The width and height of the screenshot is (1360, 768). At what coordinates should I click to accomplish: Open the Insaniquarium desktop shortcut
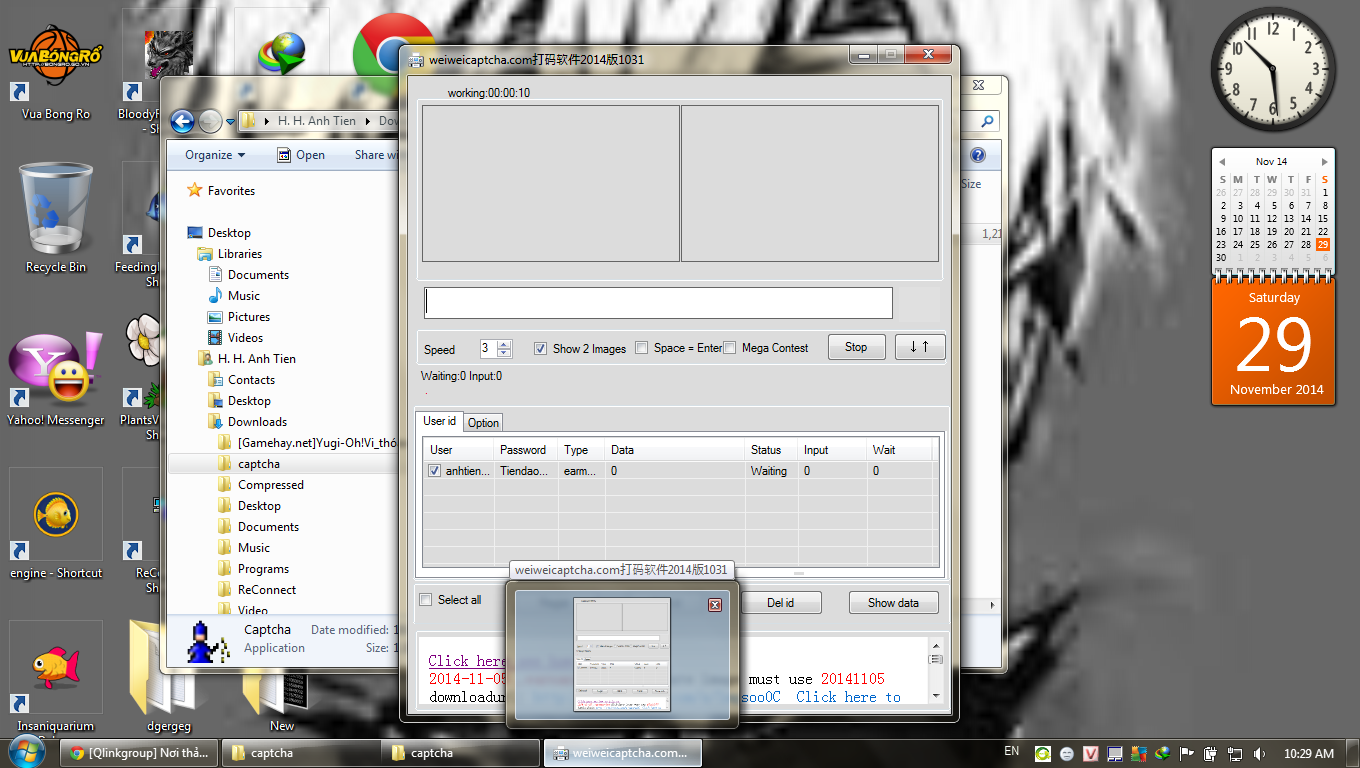pyautogui.click(x=55, y=675)
